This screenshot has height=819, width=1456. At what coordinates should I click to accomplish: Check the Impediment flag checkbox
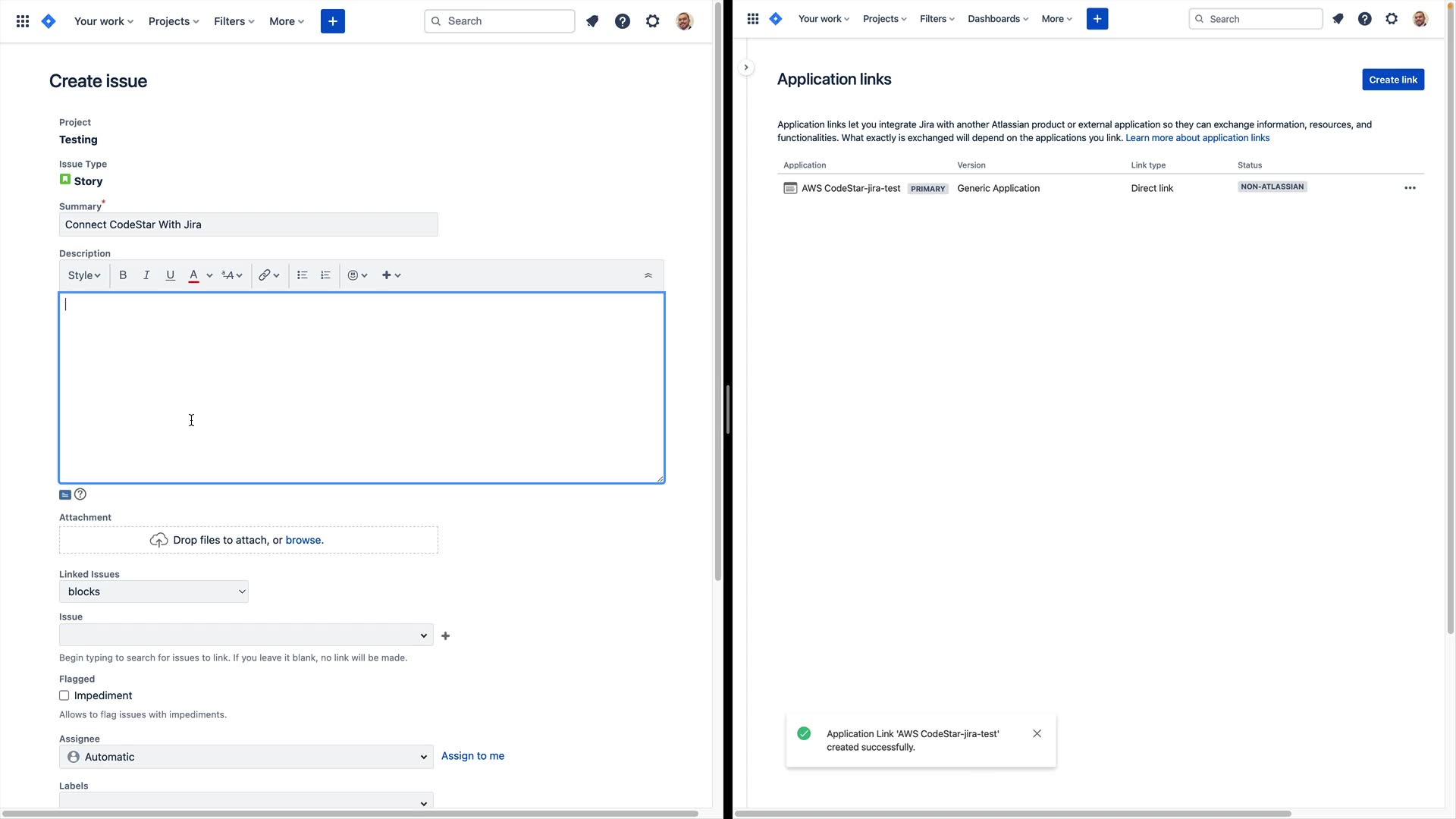(x=64, y=695)
